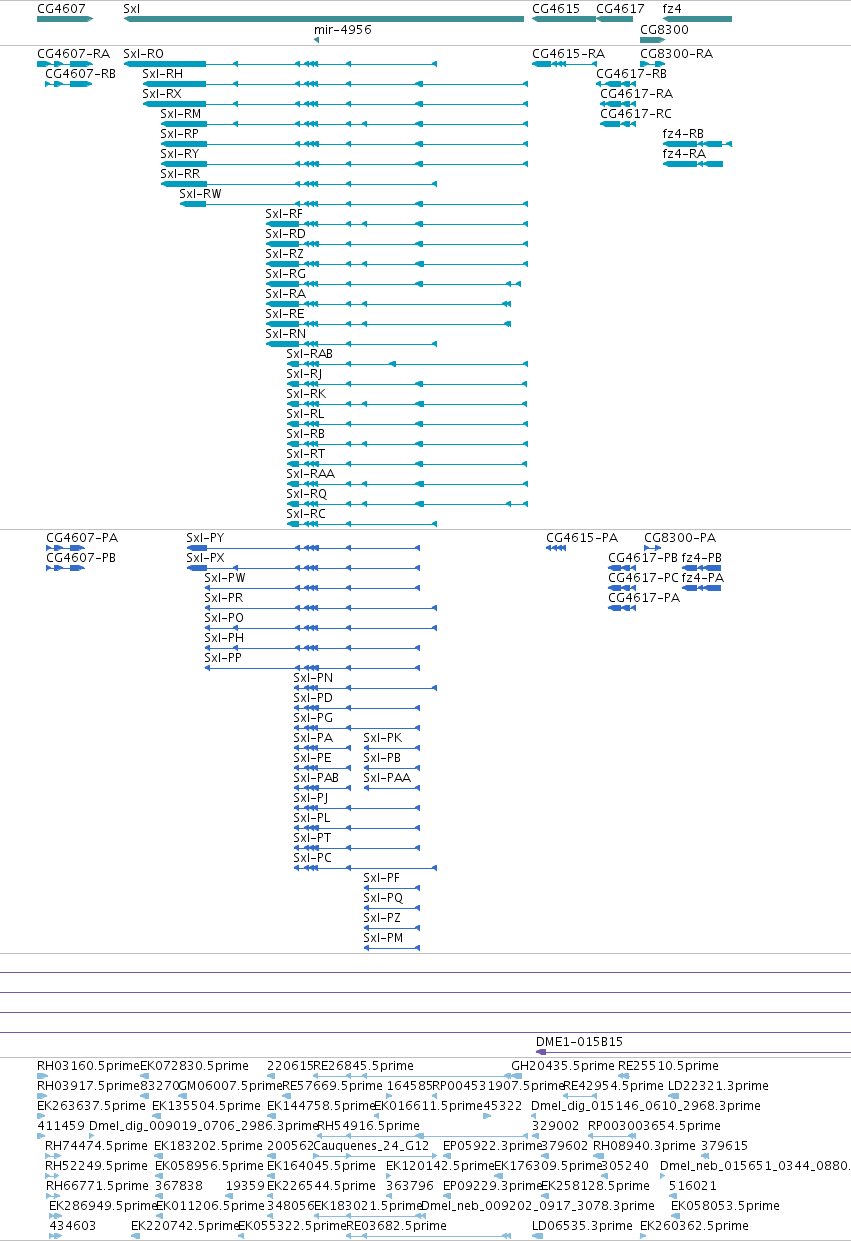Select transcript Sxl-RK
This screenshot has width=851, height=1241.
(x=306, y=394)
